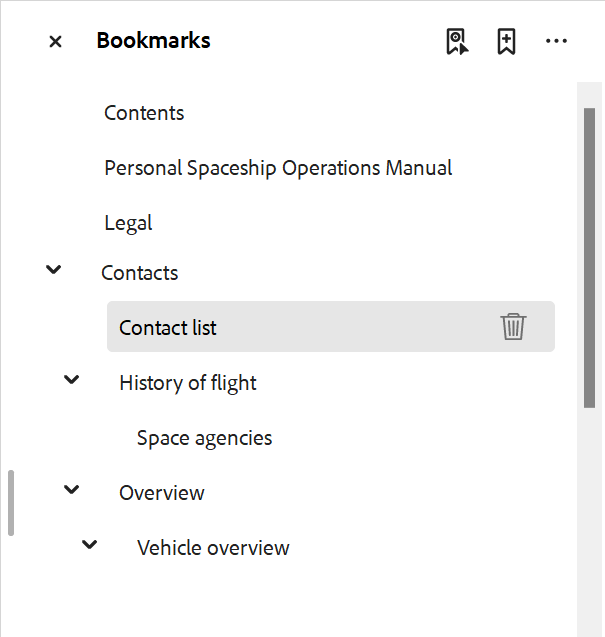Go to the Overview bookmark
Viewport: 605px width, 637px height.
tap(162, 493)
